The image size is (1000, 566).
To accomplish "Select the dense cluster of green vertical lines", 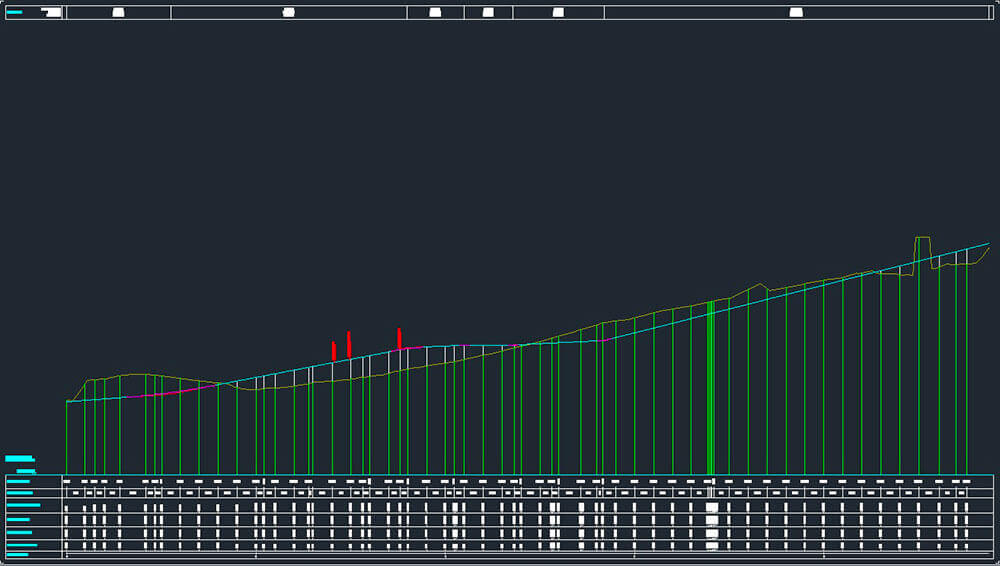I will [710, 390].
